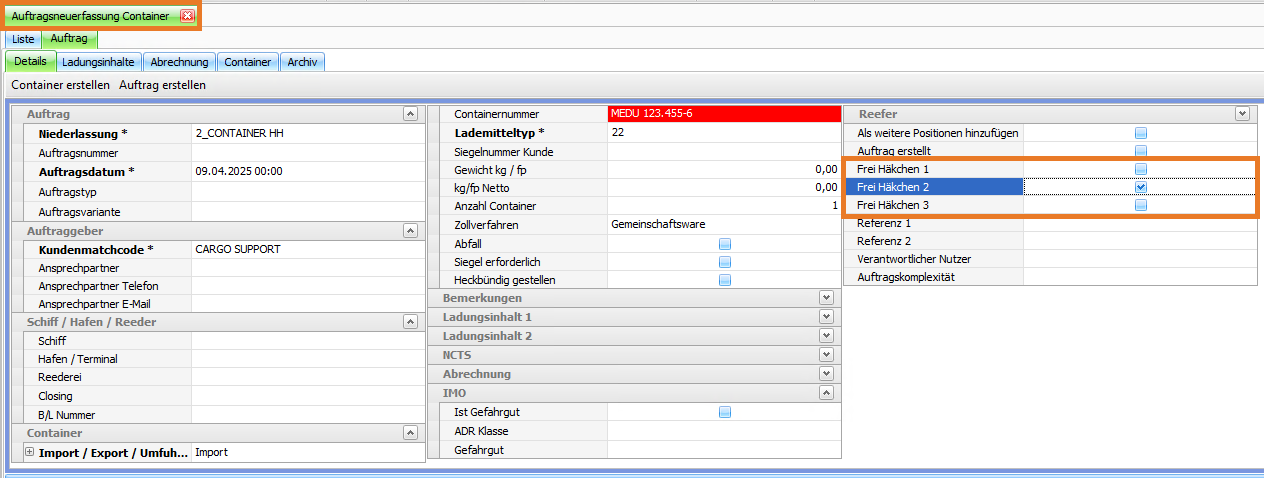Toggle the Reefer section dropdown arrow

[1242, 114]
